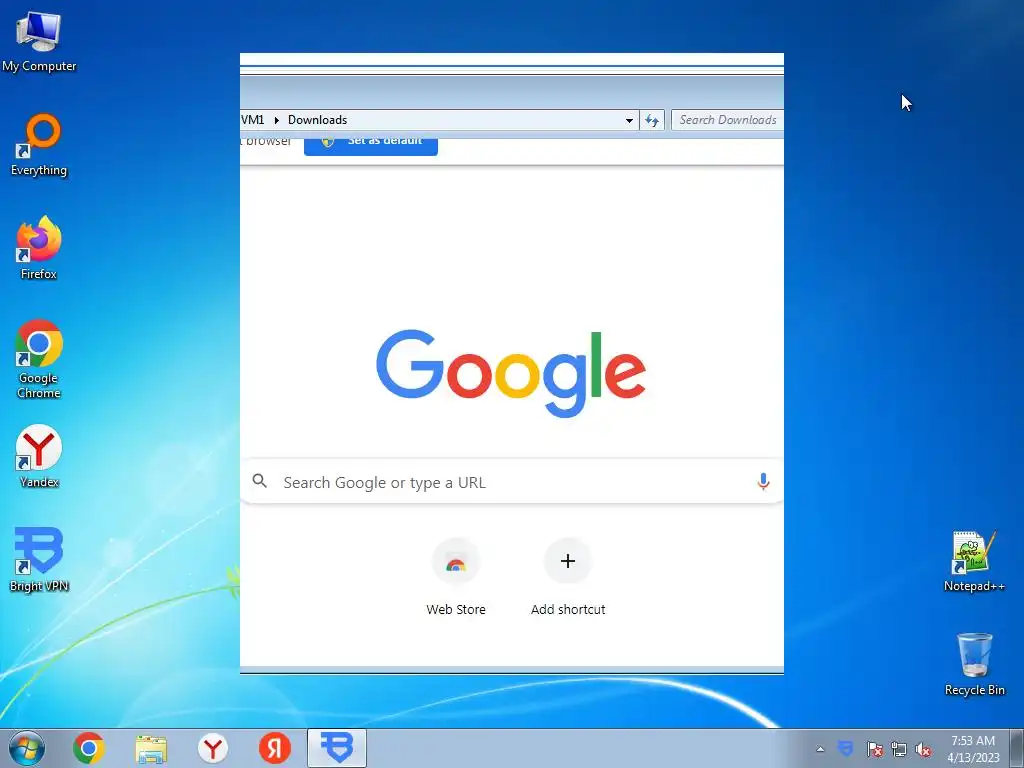Open the Recycle Bin

click(x=974, y=664)
